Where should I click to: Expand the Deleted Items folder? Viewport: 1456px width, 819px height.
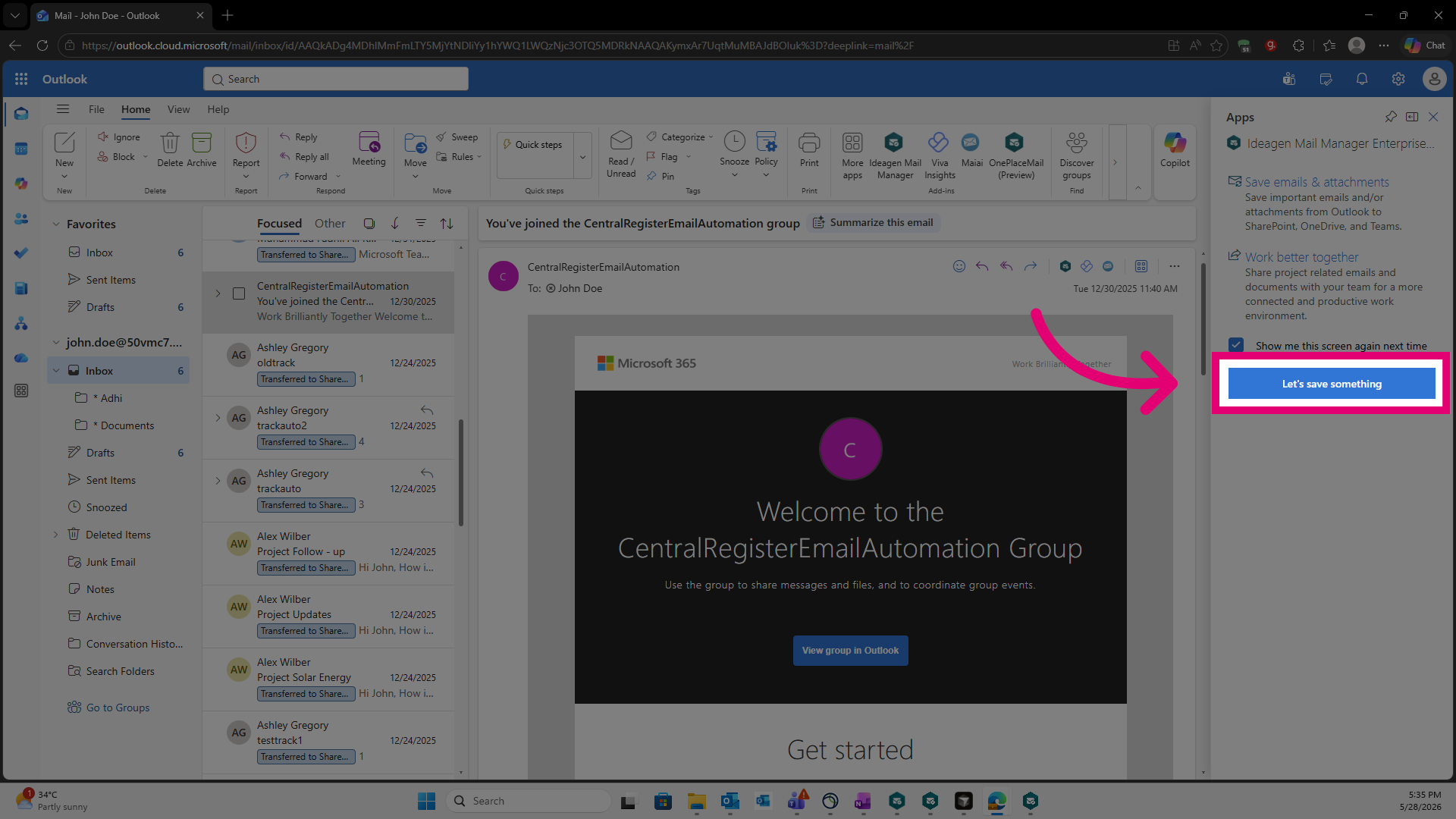tap(55, 535)
